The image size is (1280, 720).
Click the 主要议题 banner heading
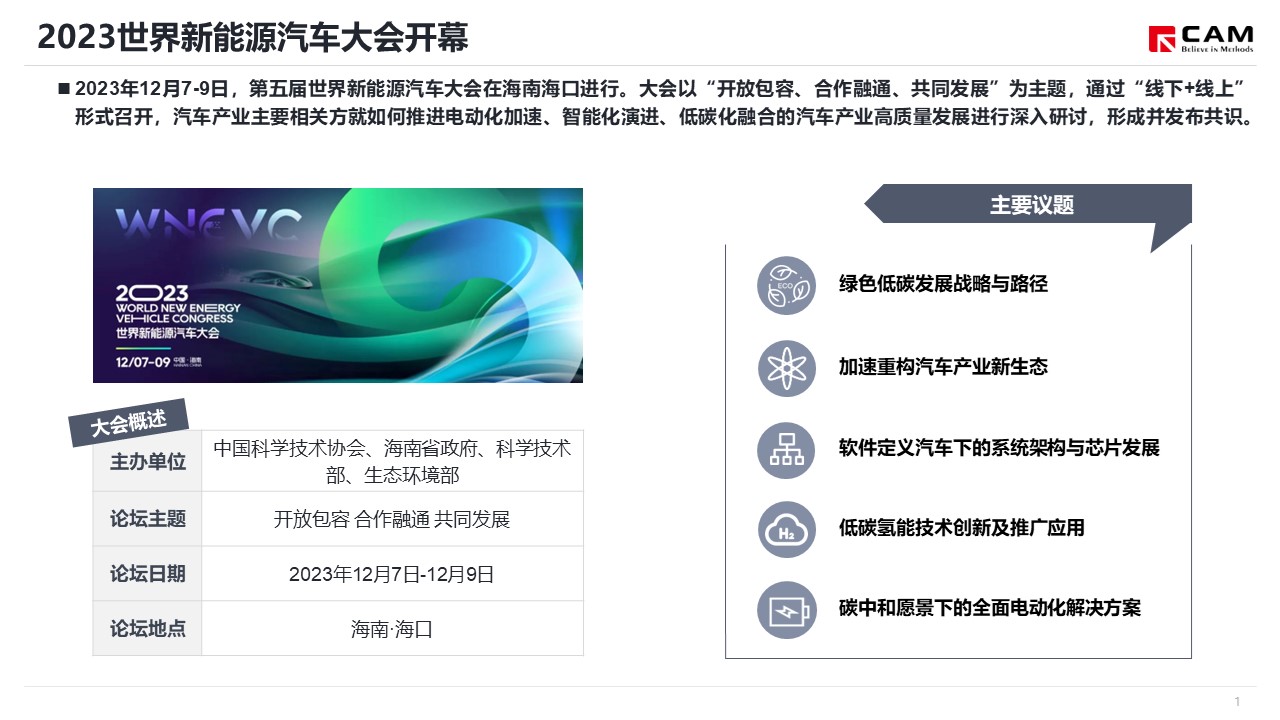1031,205
